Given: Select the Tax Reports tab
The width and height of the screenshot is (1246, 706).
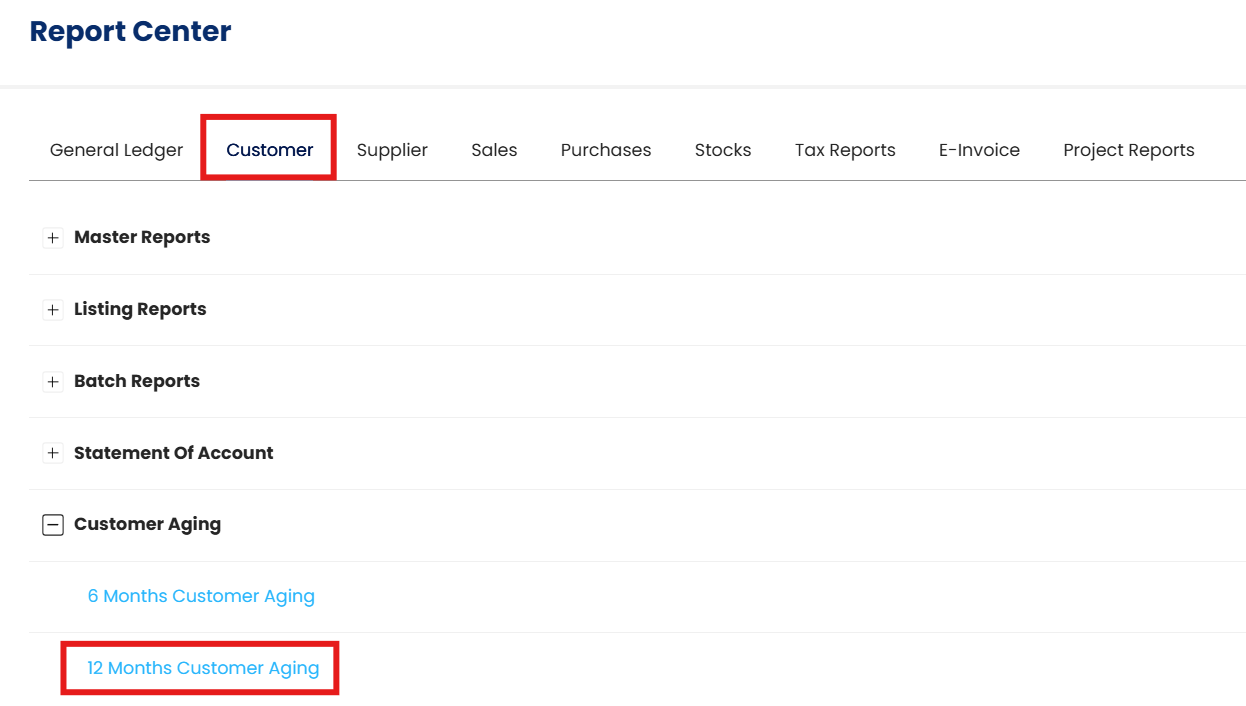Looking at the screenshot, I should pos(845,150).
